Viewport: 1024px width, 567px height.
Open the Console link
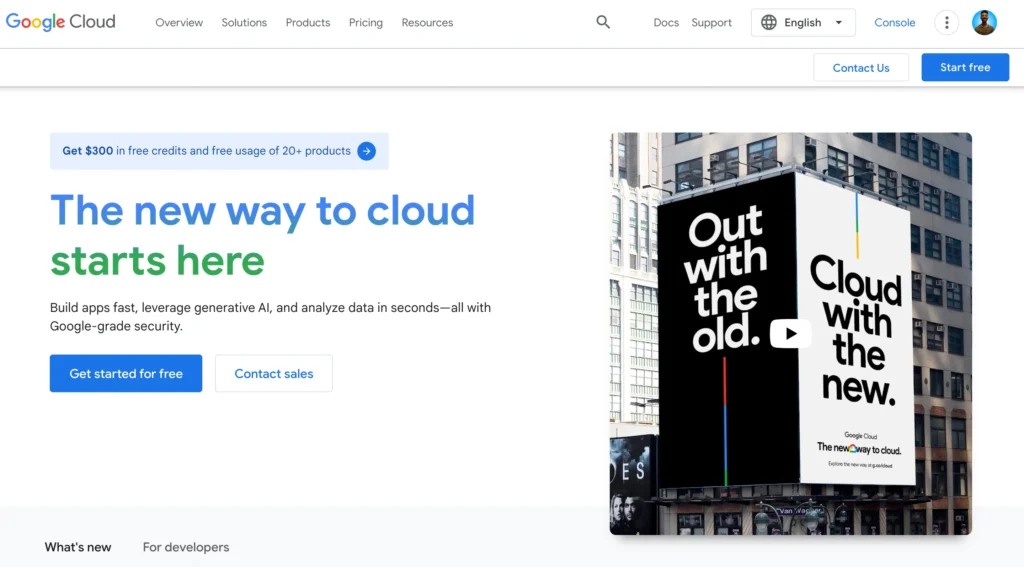[895, 23]
